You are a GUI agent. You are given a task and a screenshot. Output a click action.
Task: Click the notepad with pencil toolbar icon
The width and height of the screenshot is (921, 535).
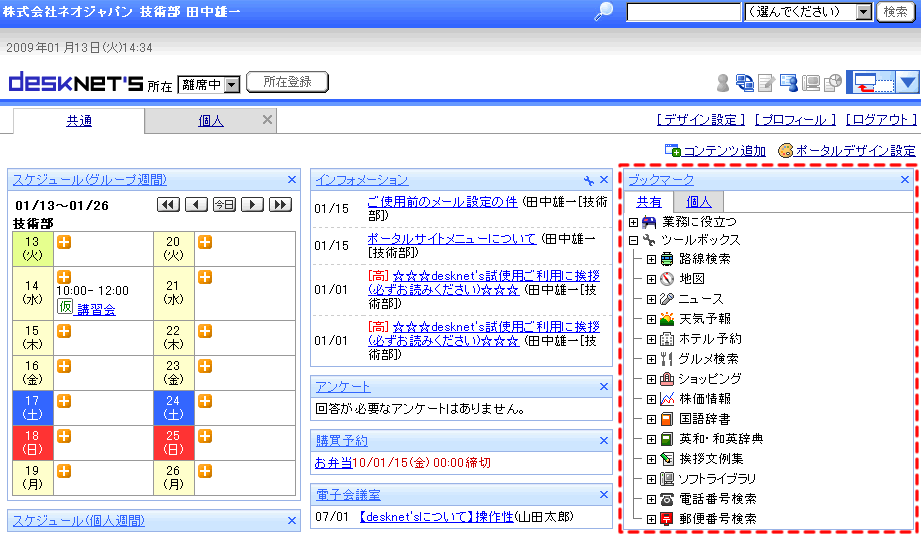[766, 83]
